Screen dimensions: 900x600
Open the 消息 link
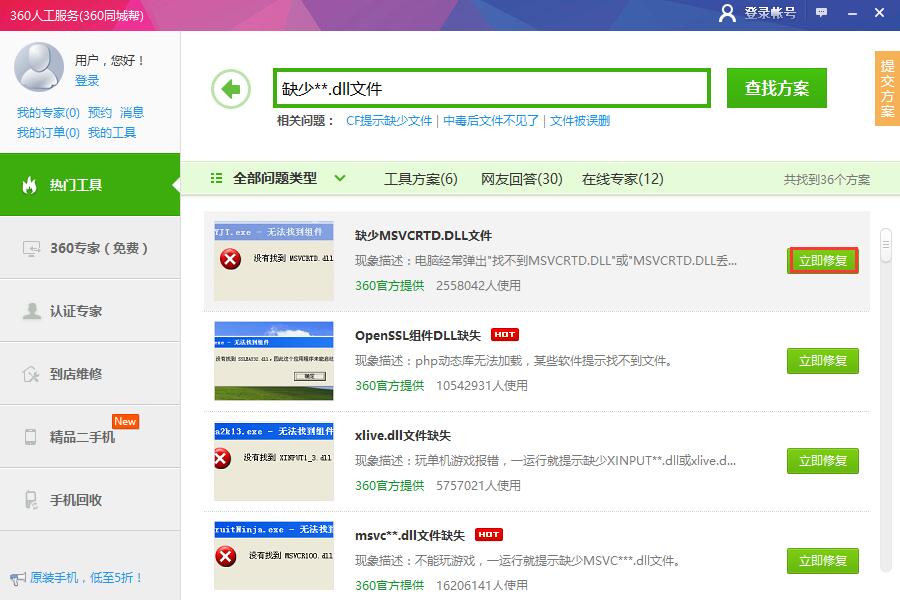click(132, 113)
